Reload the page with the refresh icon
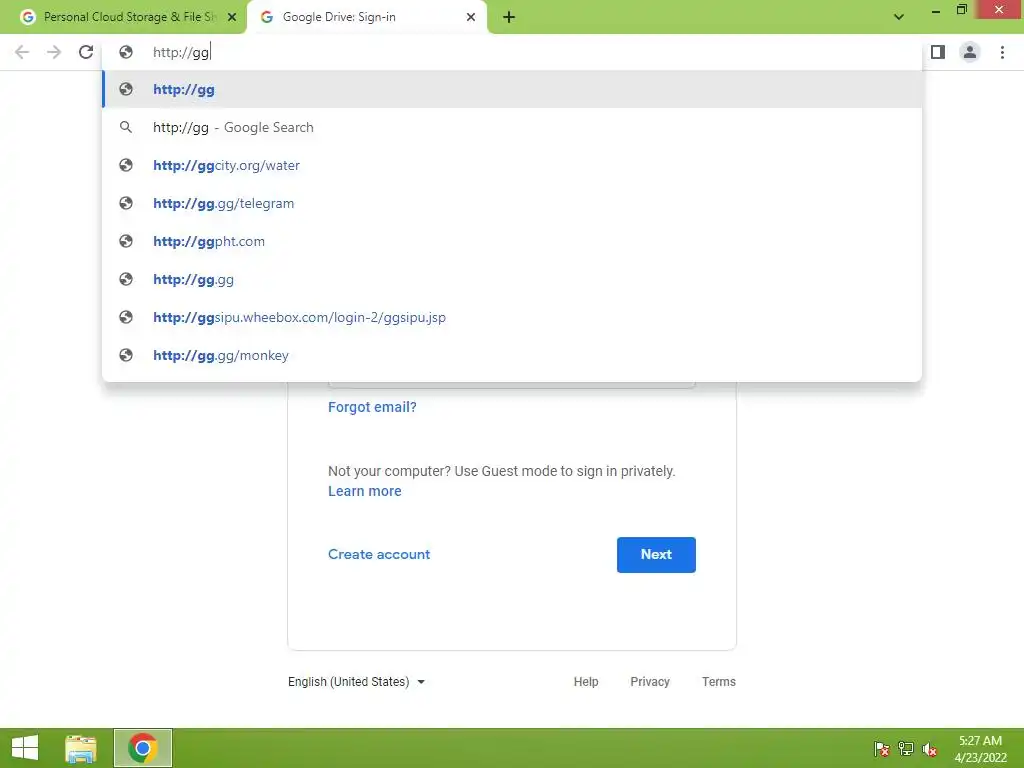 [x=86, y=52]
